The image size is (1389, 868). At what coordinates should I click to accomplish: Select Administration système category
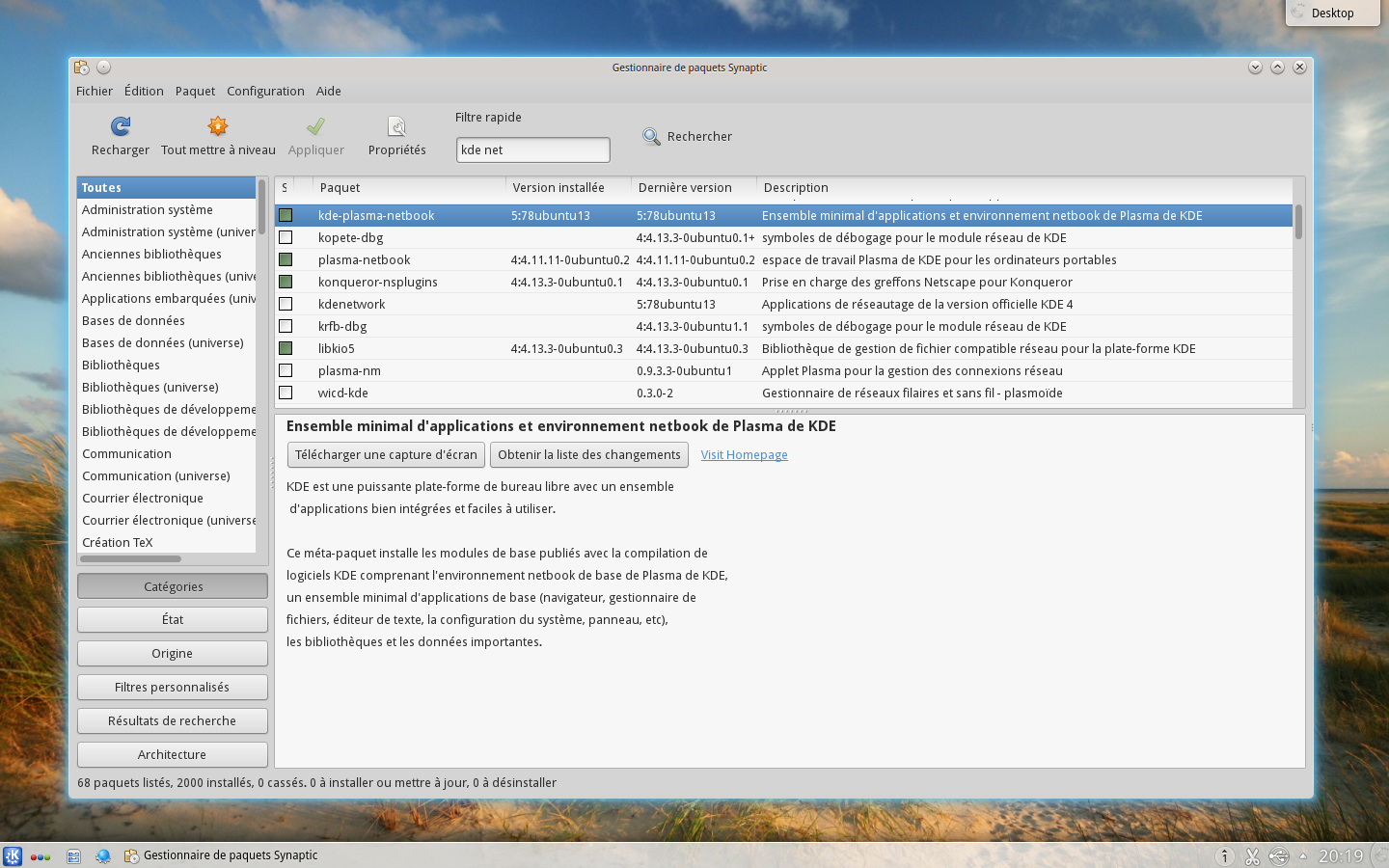(167, 209)
